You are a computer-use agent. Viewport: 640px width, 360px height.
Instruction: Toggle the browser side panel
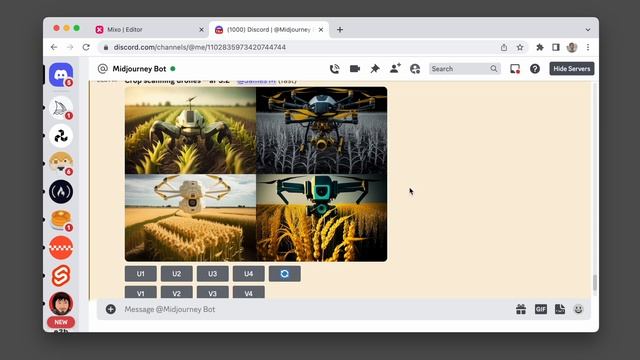click(x=556, y=47)
